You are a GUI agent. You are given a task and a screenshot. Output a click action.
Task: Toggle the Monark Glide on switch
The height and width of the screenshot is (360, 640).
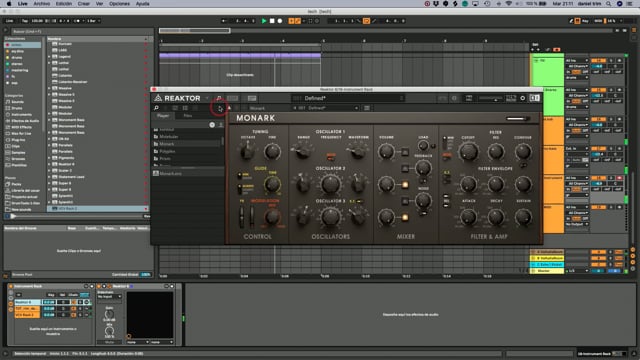pyautogui.click(x=240, y=176)
